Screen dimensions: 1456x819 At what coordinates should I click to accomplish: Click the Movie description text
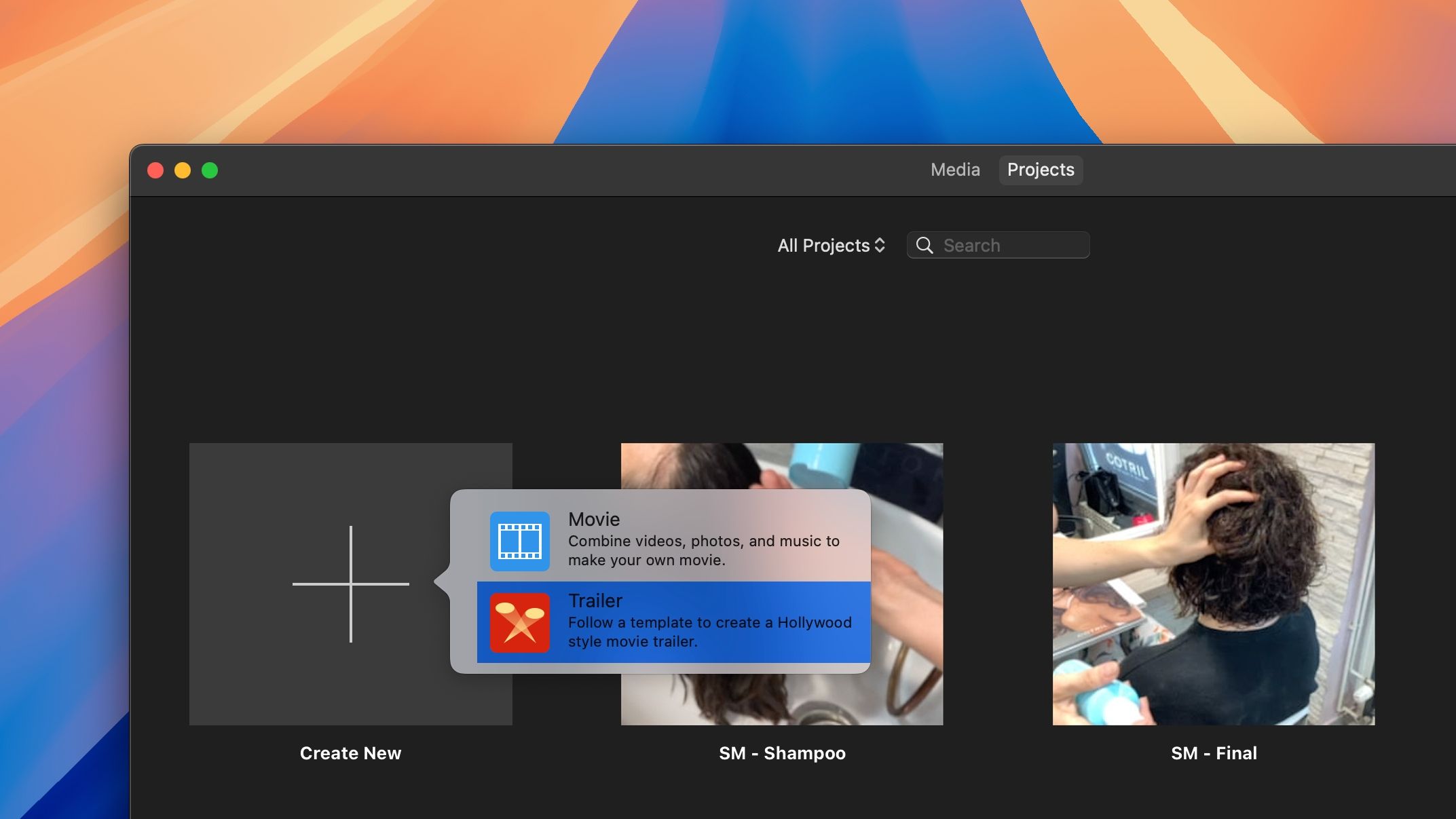pos(703,550)
